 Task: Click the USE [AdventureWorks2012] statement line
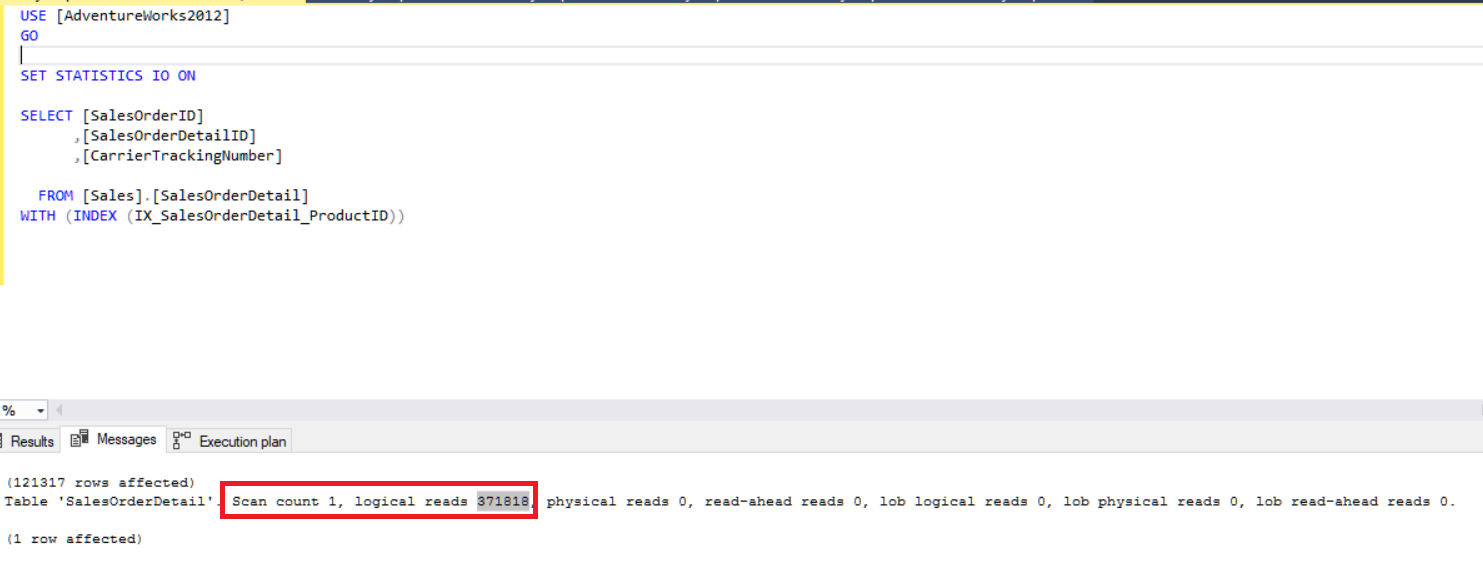(125, 16)
